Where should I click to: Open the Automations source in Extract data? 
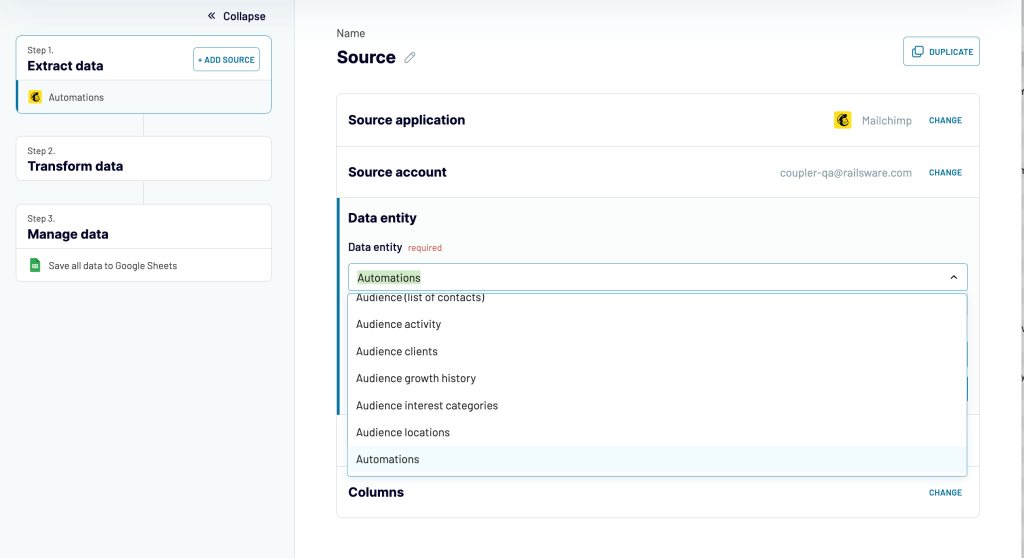pyautogui.click(x=144, y=97)
